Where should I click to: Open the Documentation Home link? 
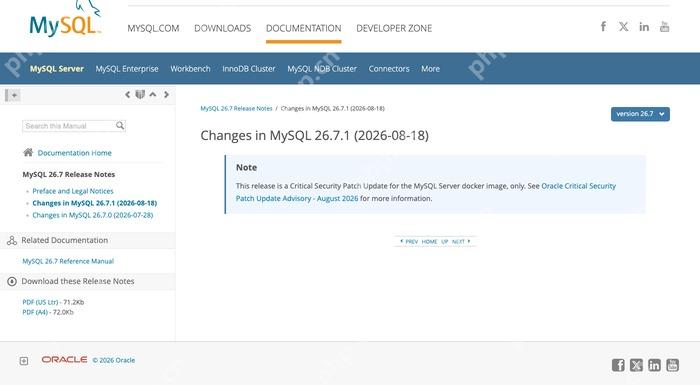pyautogui.click(x=75, y=153)
